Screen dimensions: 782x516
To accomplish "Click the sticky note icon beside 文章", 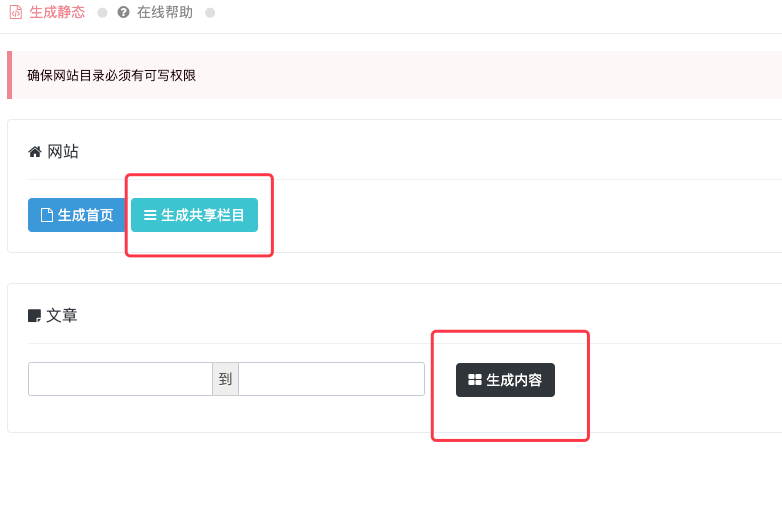I will pyautogui.click(x=35, y=316).
